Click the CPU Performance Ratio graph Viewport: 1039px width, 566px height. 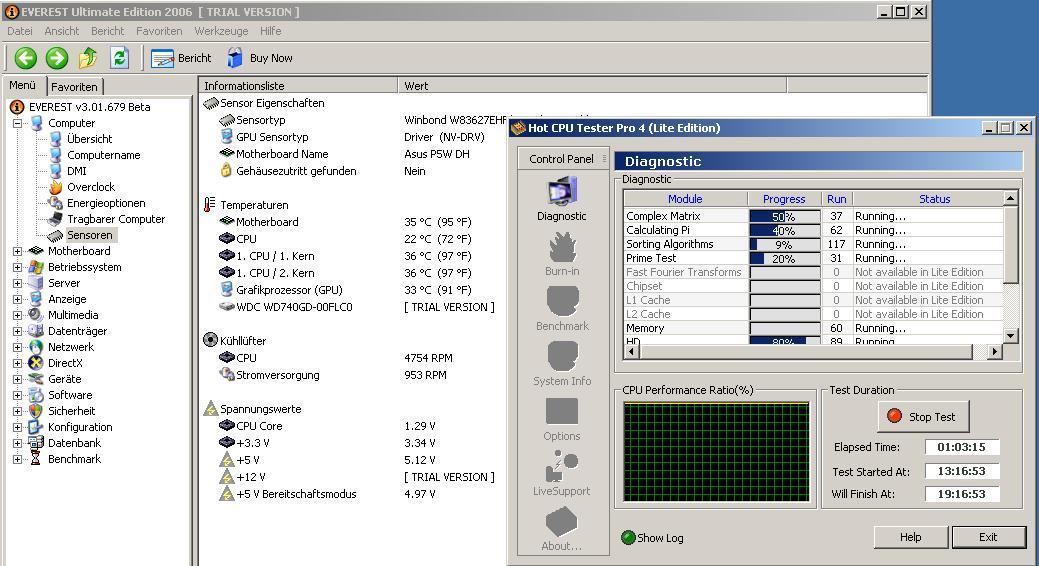pyautogui.click(x=716, y=451)
